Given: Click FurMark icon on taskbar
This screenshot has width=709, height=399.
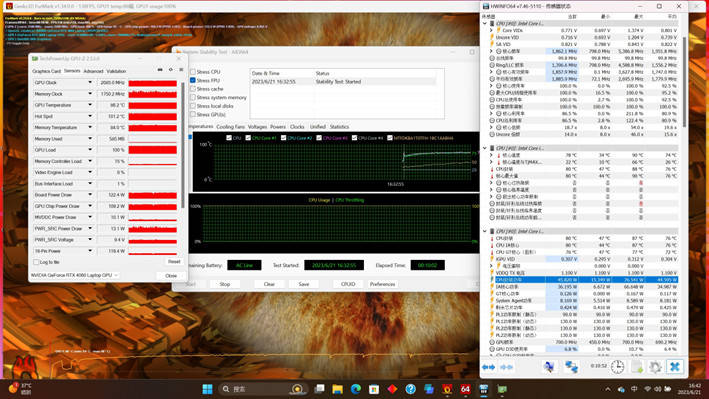Looking at the screenshot, I should click(x=447, y=389).
